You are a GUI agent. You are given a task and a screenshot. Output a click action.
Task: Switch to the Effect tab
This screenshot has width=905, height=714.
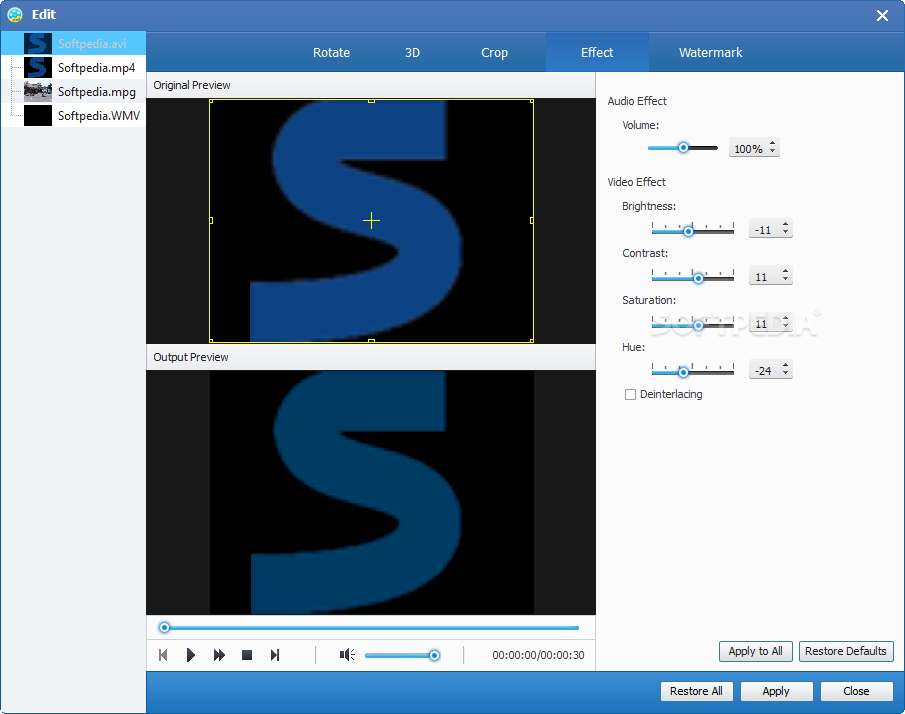(597, 53)
